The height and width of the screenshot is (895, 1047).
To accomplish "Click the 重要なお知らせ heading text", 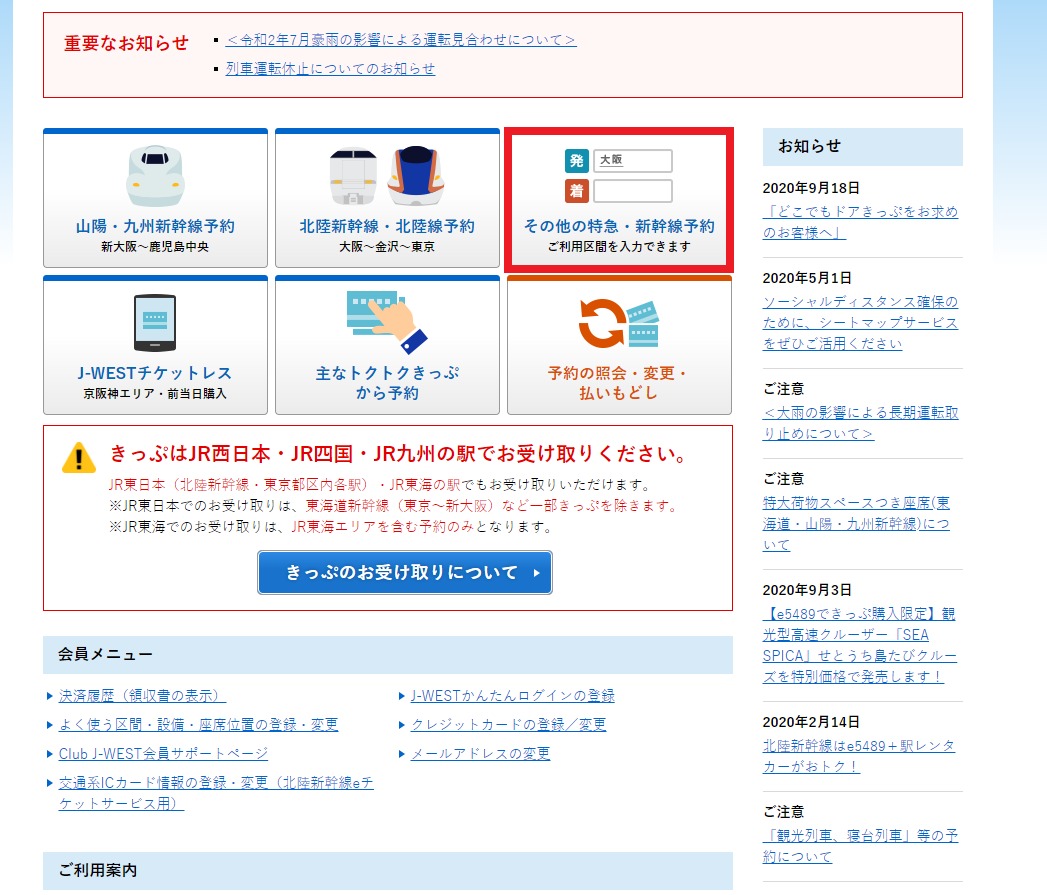I will coord(126,43).
